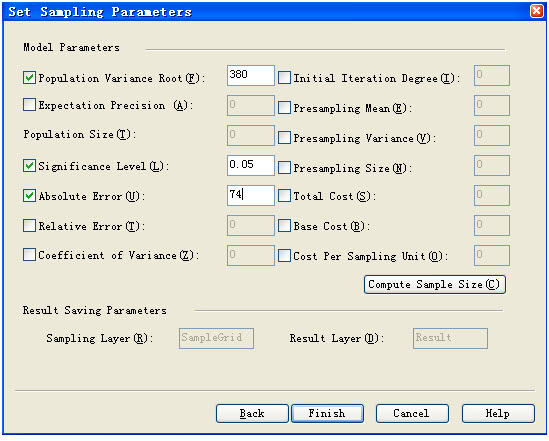Enable Total Cost checkbox

click(284, 196)
